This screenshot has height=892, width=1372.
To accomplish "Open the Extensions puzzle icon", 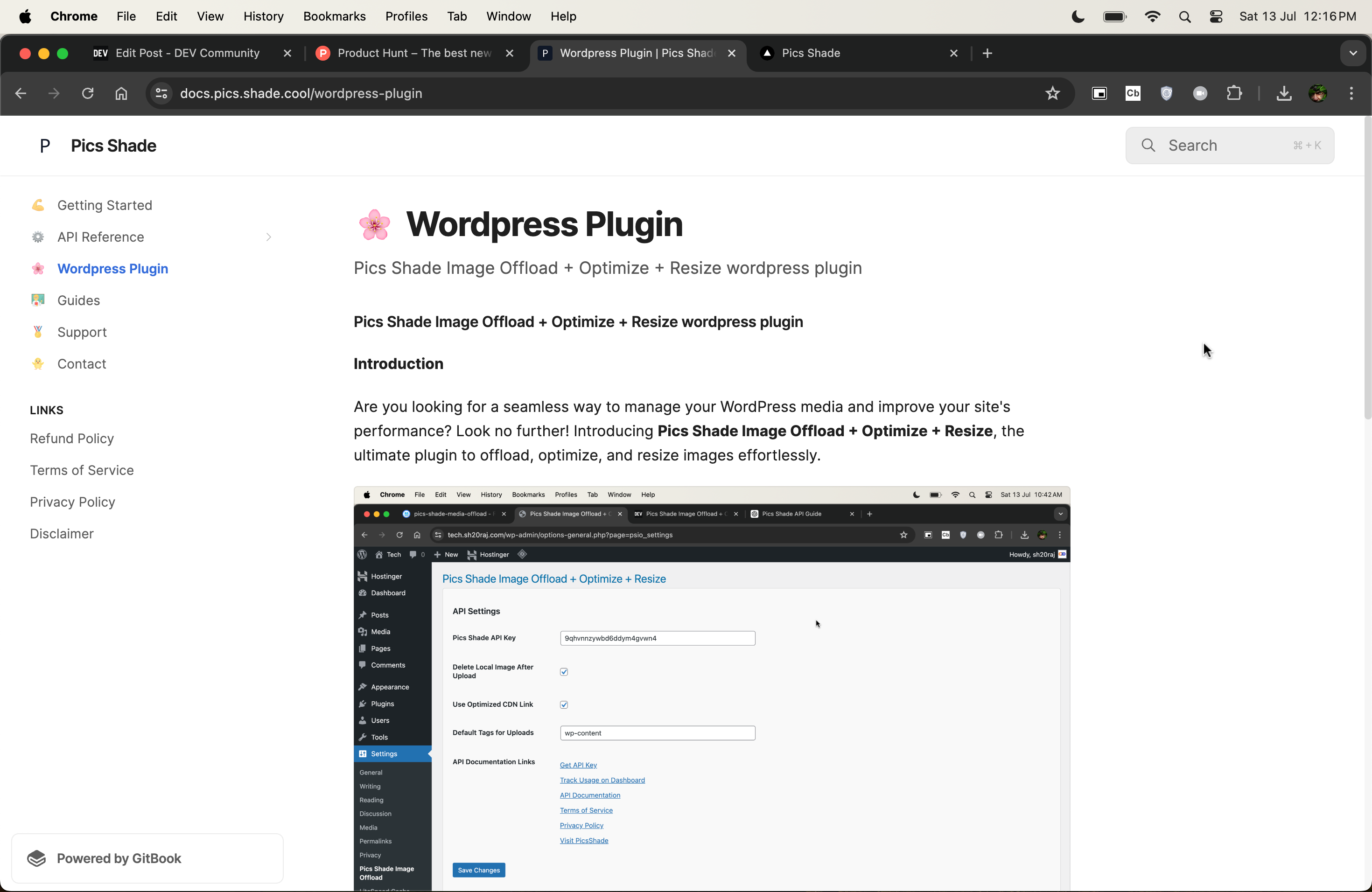I will pyautogui.click(x=1234, y=93).
